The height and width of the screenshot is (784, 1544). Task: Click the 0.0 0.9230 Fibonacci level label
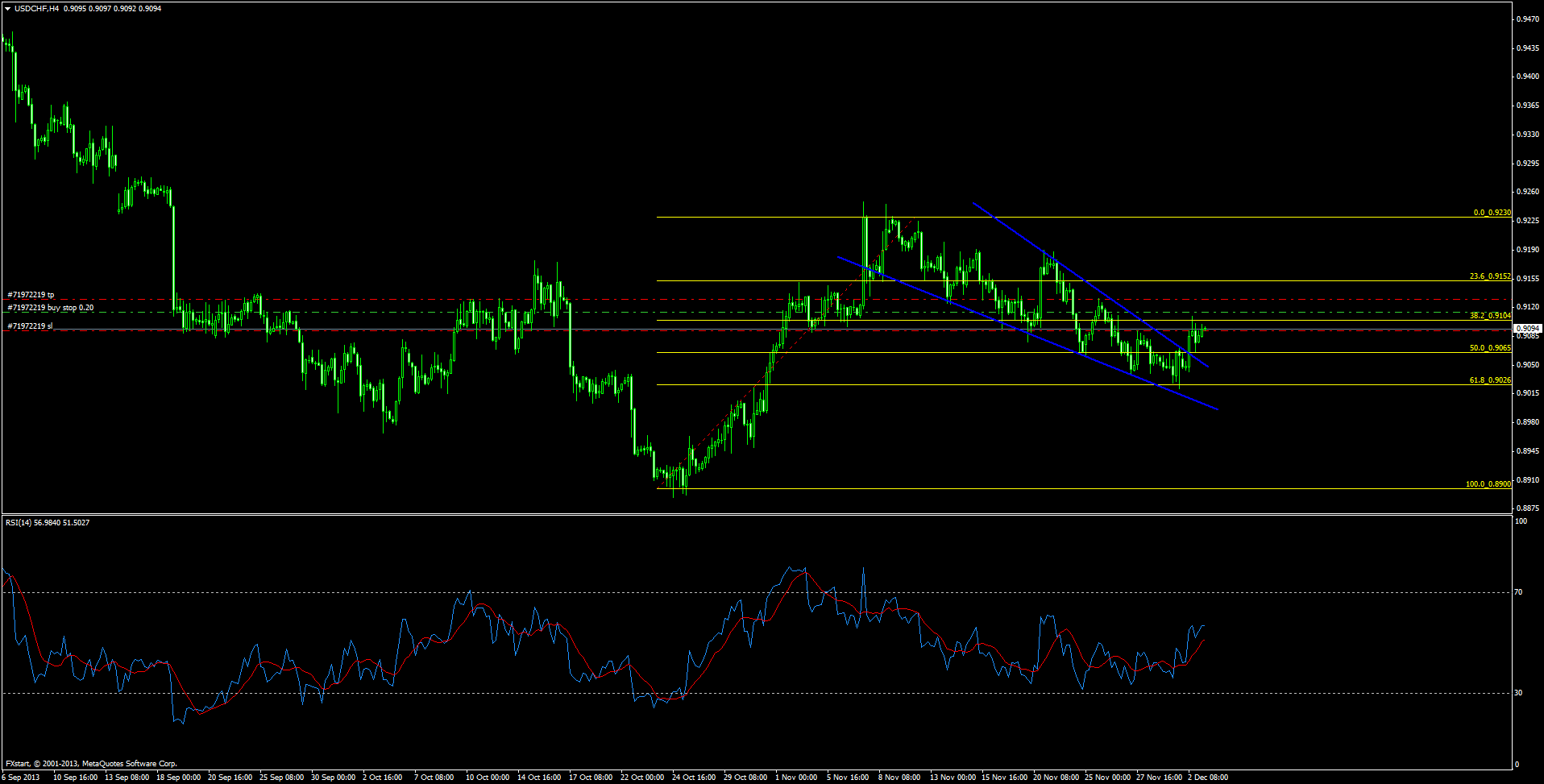click(x=1492, y=213)
